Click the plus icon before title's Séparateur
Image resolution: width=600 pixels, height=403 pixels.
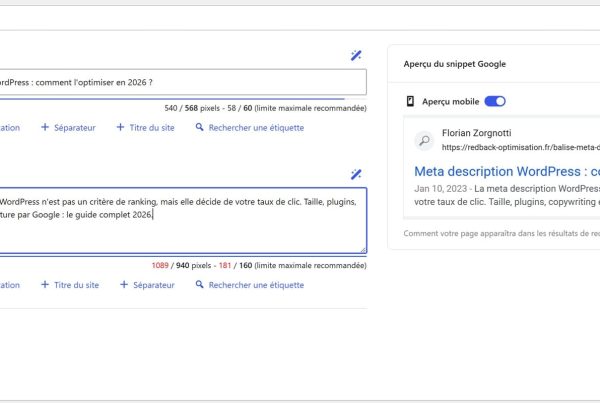[x=45, y=127]
